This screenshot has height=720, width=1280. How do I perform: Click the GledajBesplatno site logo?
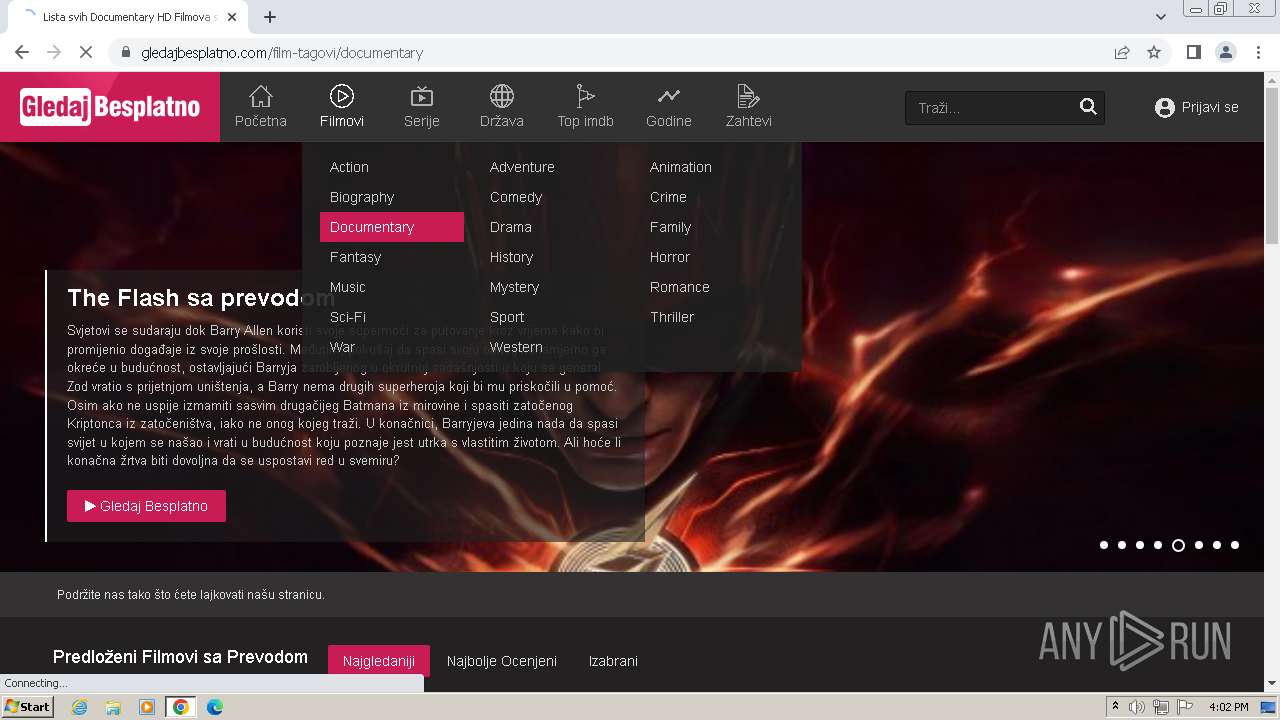pyautogui.click(x=110, y=107)
